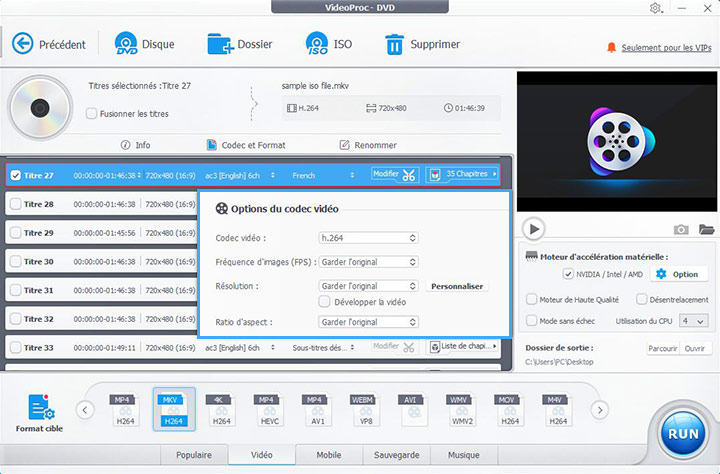Screen dimensions: 720x474
Task: Switch to the Vidéo tab
Action: tap(262, 455)
